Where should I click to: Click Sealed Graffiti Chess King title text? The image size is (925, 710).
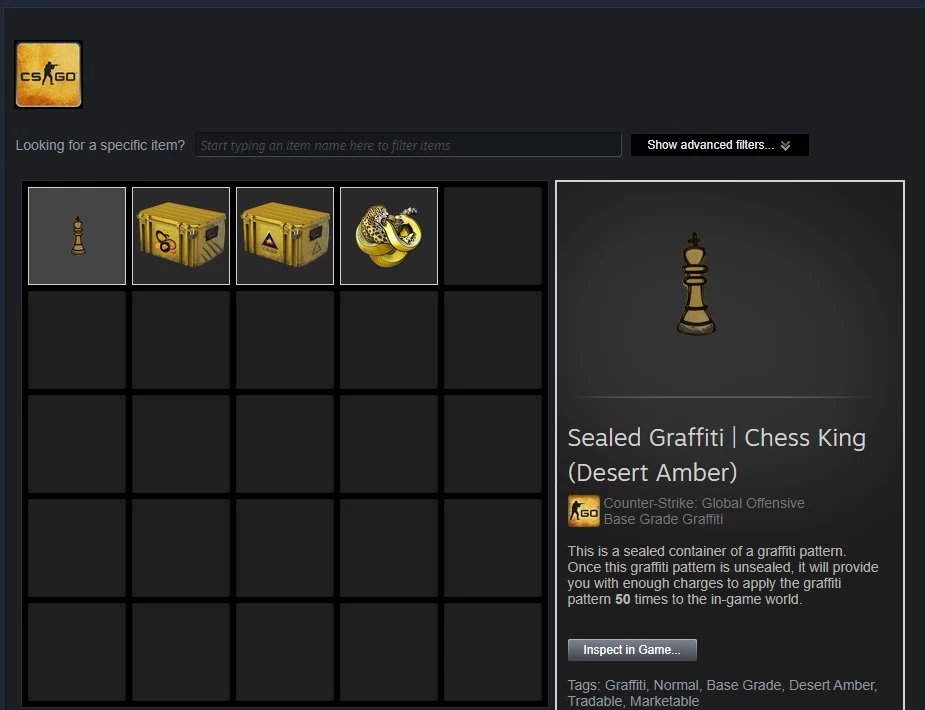click(x=717, y=455)
